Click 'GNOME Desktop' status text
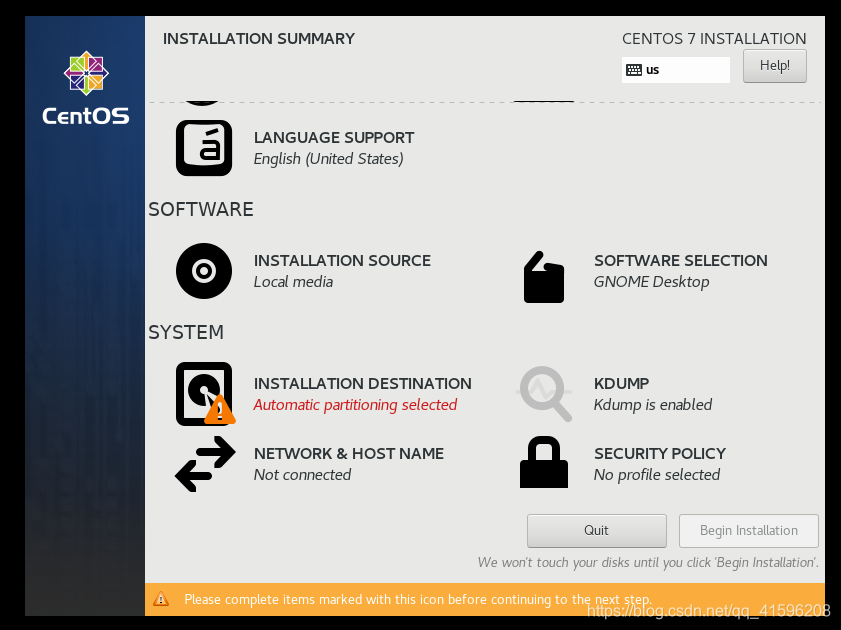The height and width of the screenshot is (630, 841). pyautogui.click(x=652, y=281)
